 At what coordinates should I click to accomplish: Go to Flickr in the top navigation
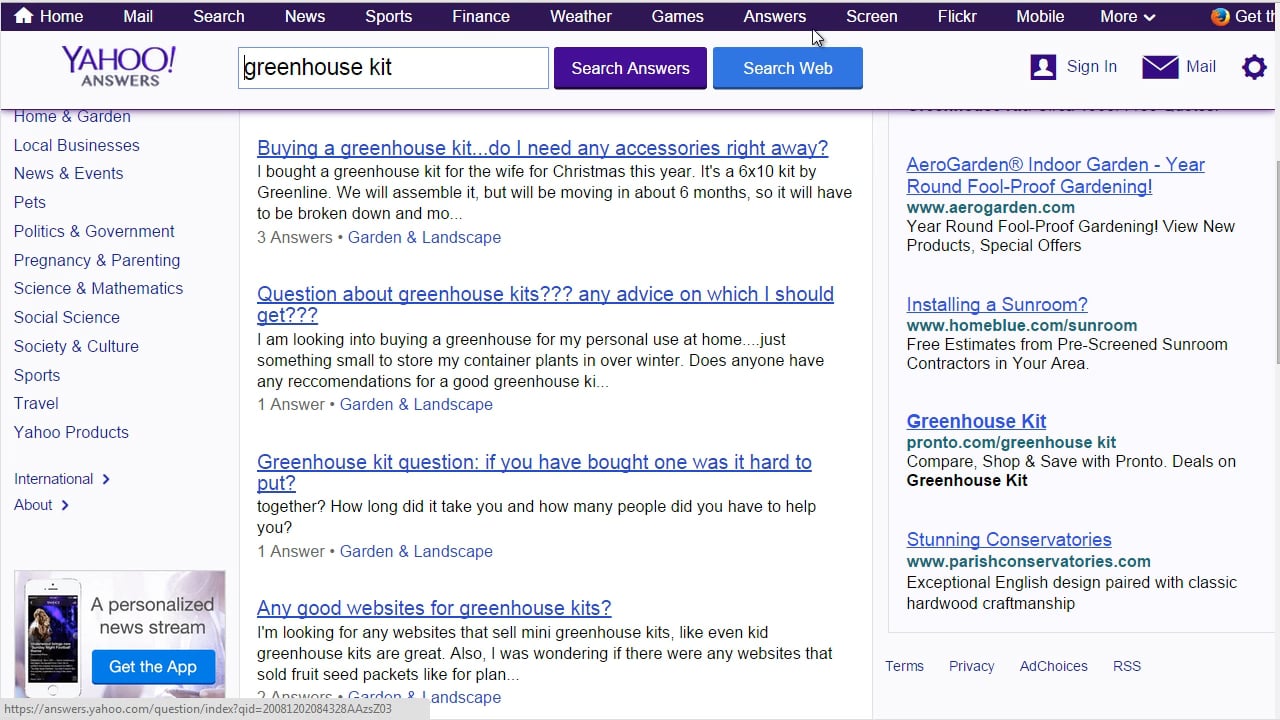956,16
